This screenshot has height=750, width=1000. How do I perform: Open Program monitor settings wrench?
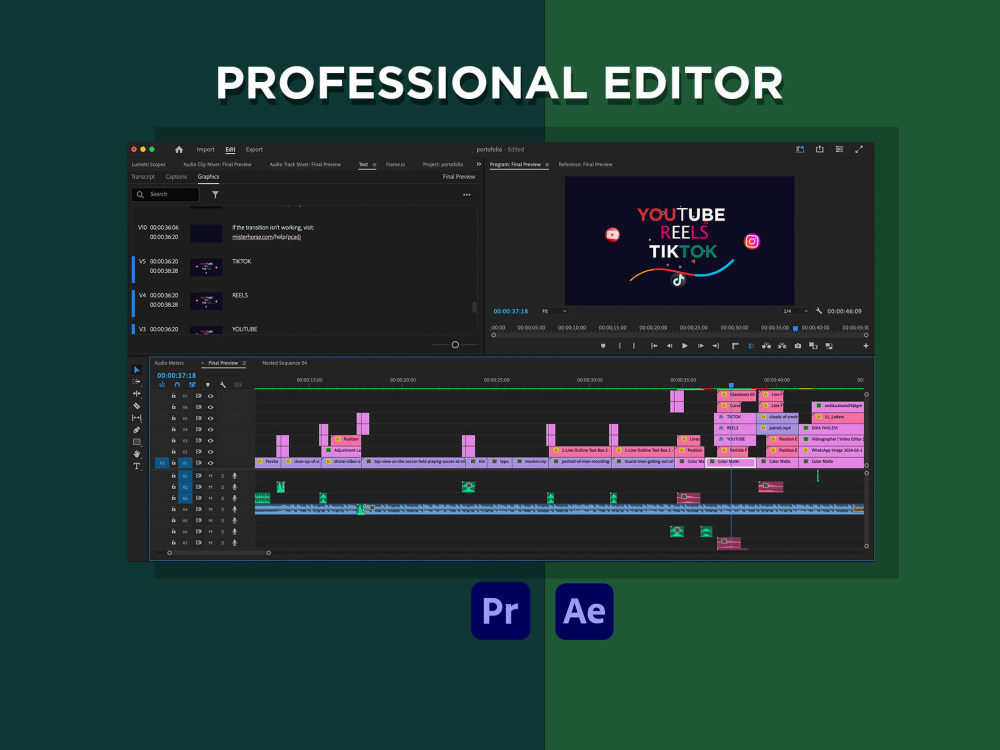(818, 311)
